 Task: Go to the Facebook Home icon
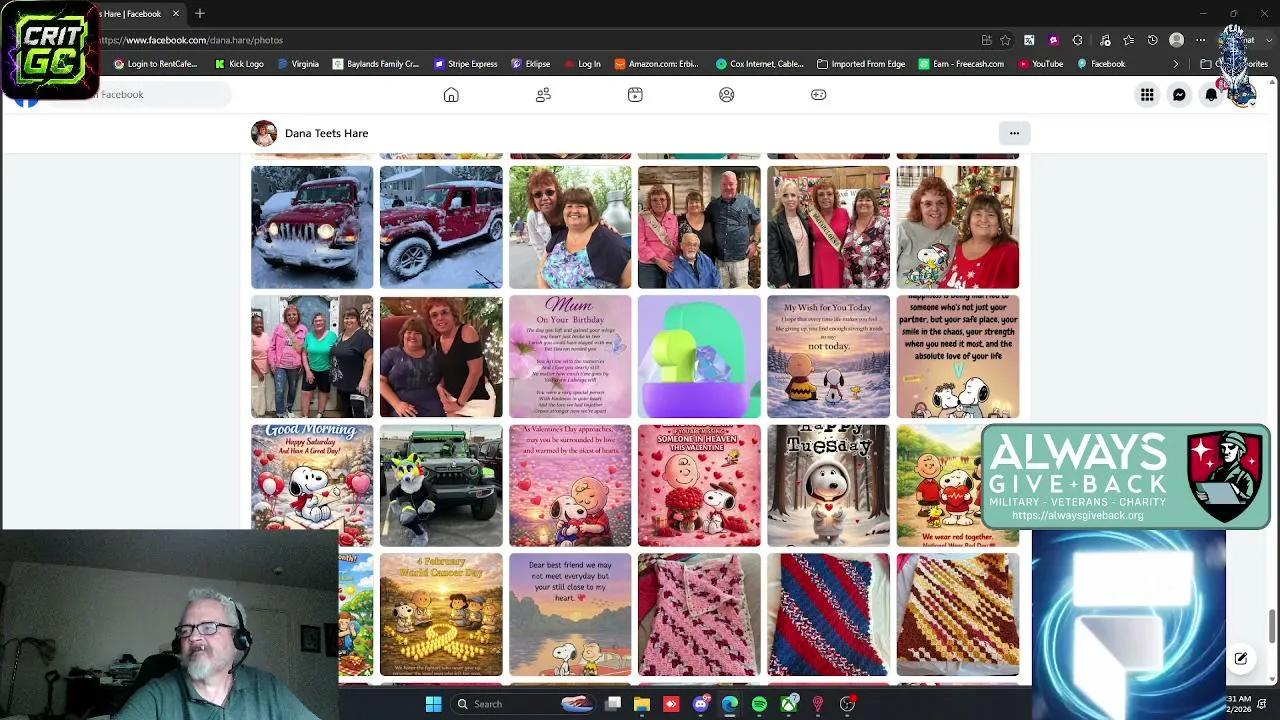click(x=451, y=95)
